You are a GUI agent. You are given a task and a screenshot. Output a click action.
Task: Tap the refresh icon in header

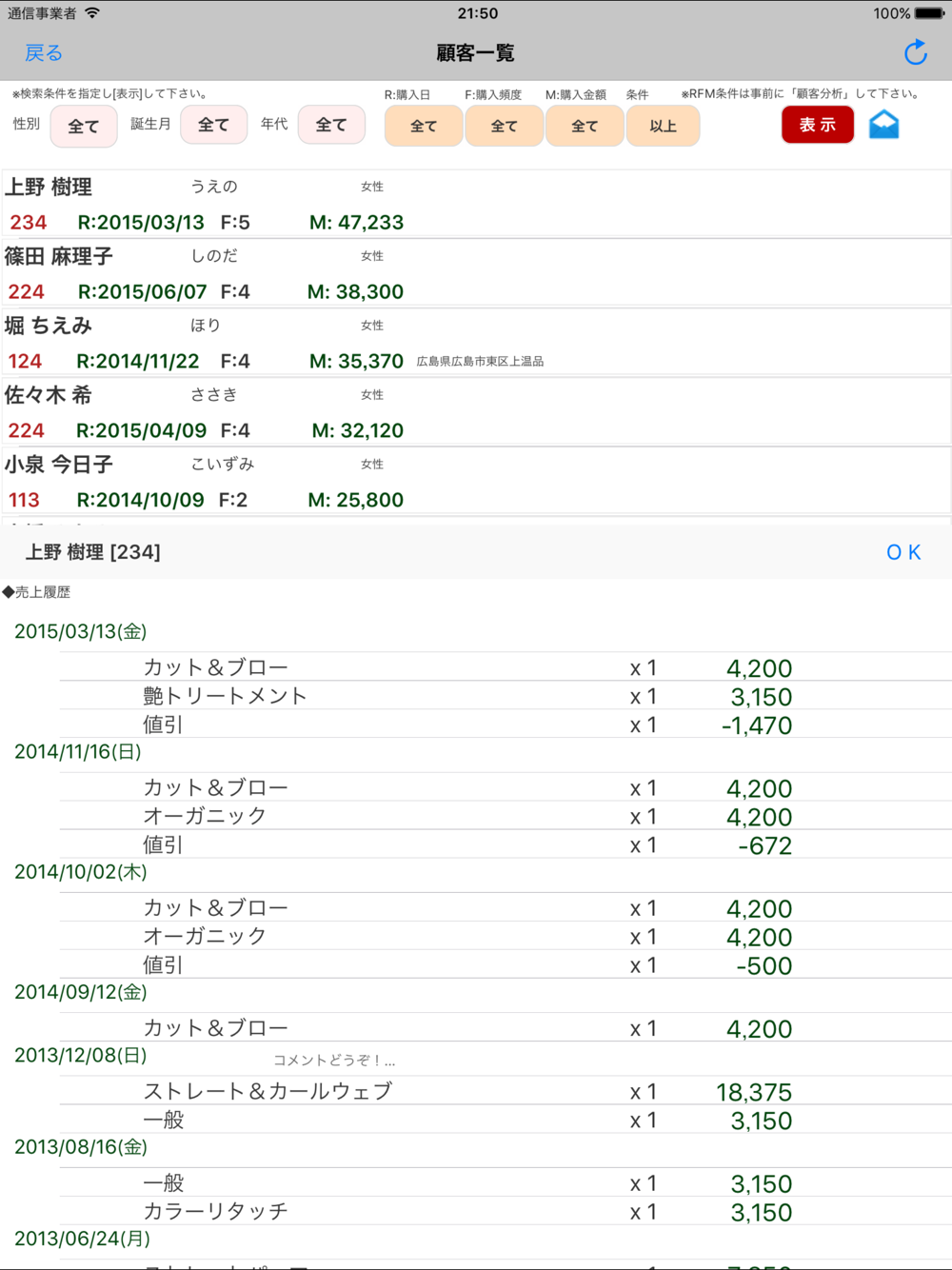915,53
